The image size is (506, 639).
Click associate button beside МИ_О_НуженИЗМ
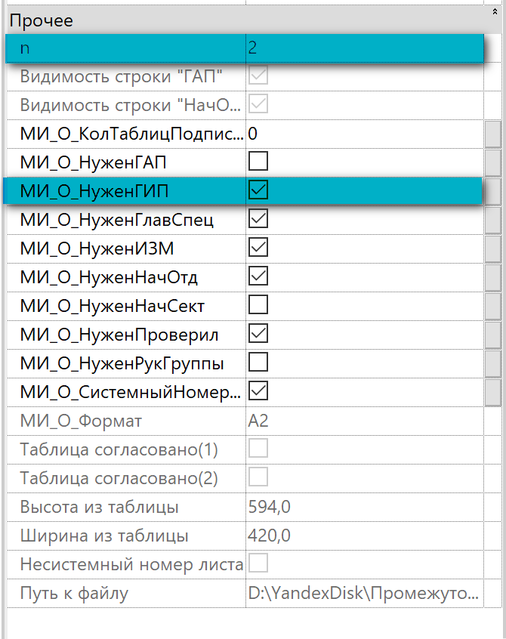(x=493, y=249)
